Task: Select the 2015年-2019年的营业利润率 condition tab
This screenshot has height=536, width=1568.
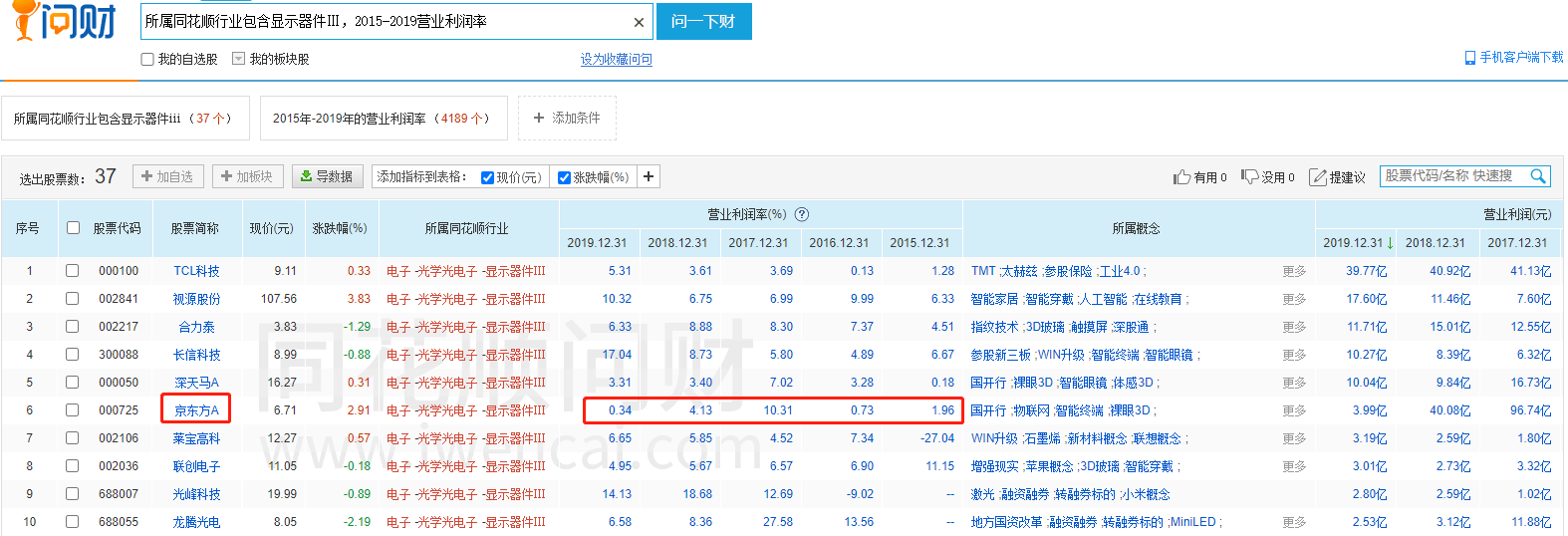Action: [384, 118]
